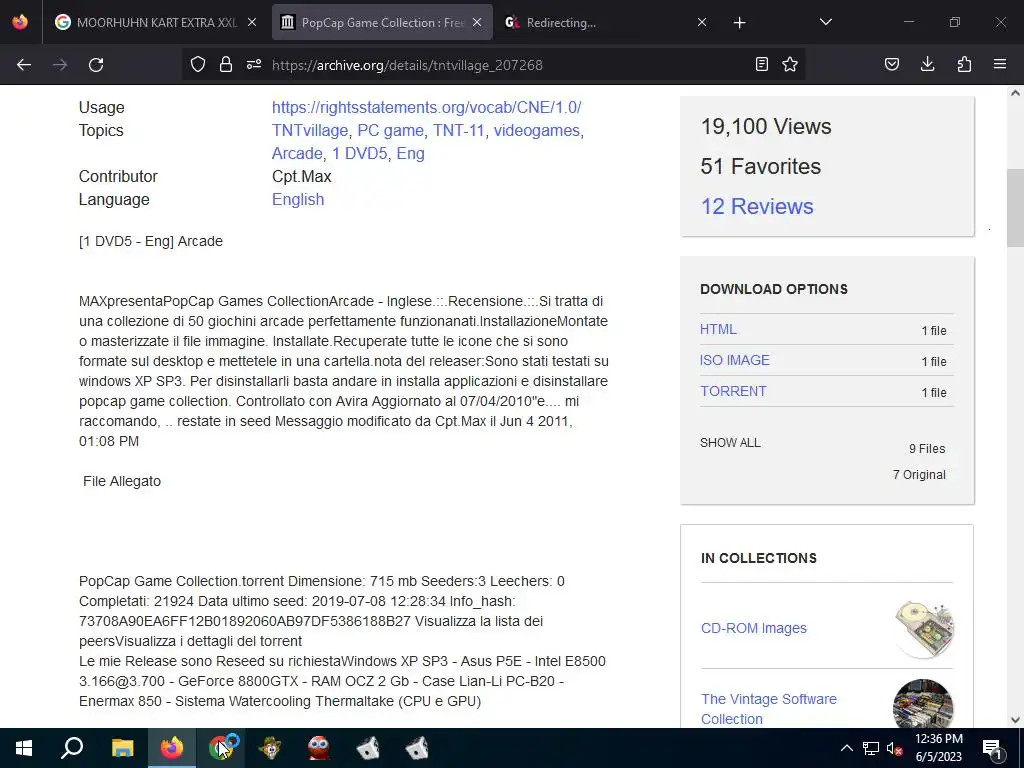Click the scroll down arrow
1024x768 pixels.
tap(1015, 720)
